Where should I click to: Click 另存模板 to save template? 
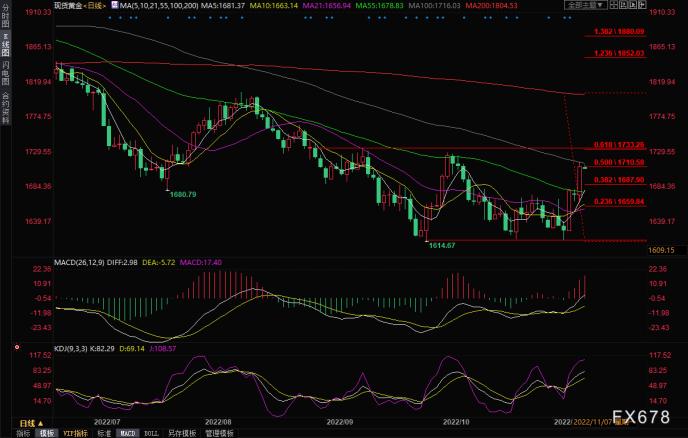tap(181, 433)
